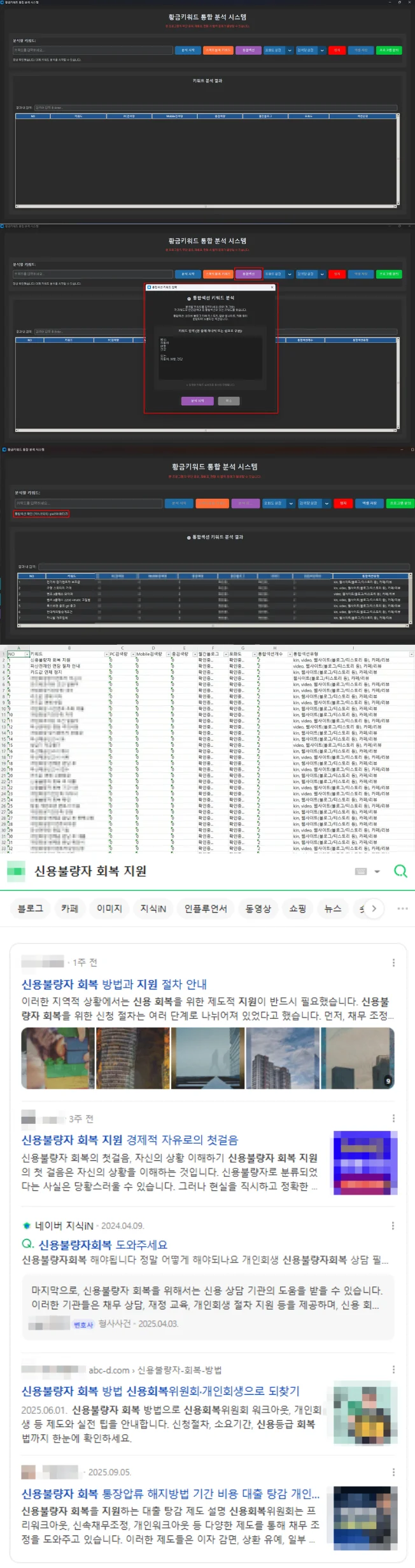
Task: Open '신용회복위원회·개인회생으로 되찾기' result link
Action: (160, 1391)
